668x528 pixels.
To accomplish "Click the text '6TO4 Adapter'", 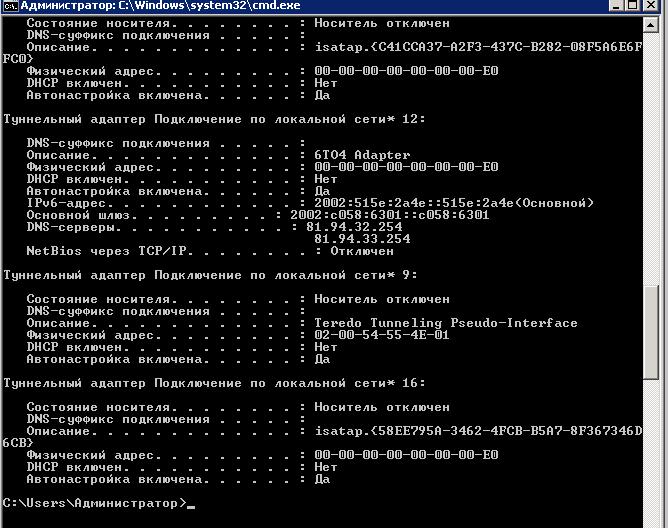I will (x=362, y=155).
